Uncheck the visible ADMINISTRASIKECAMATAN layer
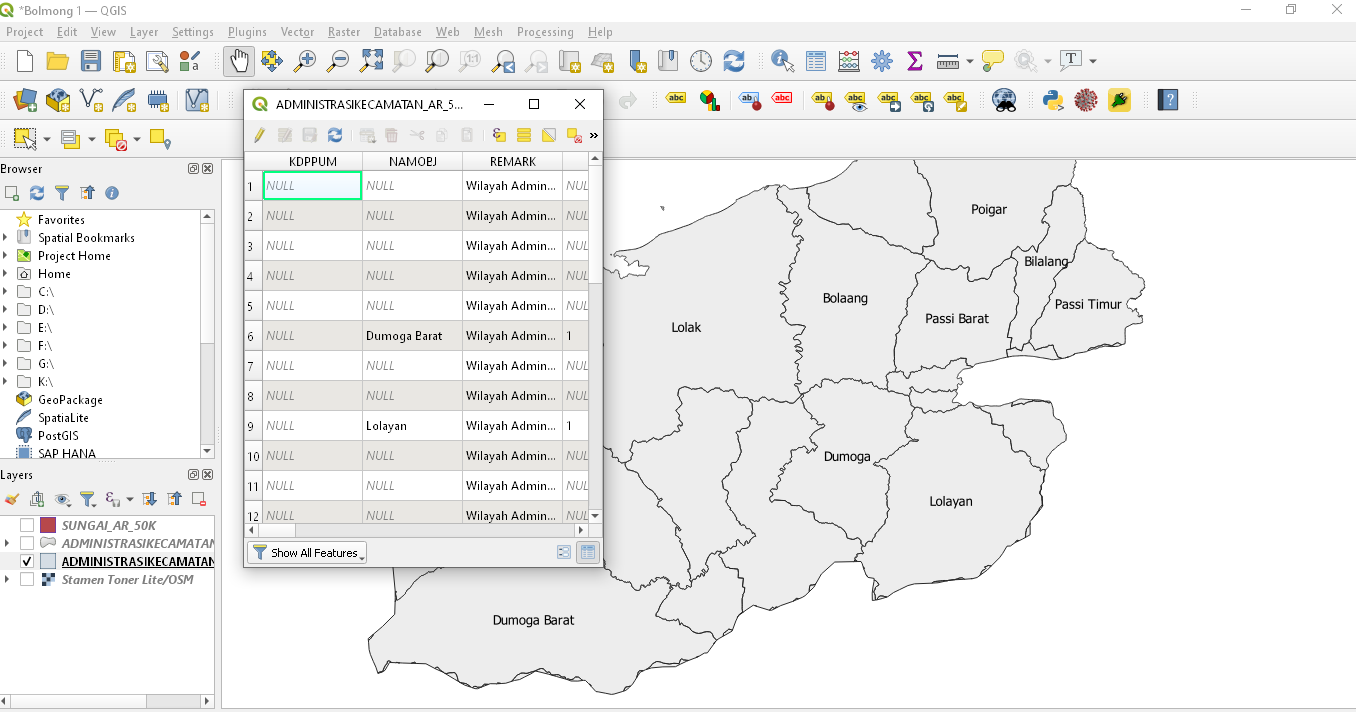1356x712 pixels. click(27, 562)
